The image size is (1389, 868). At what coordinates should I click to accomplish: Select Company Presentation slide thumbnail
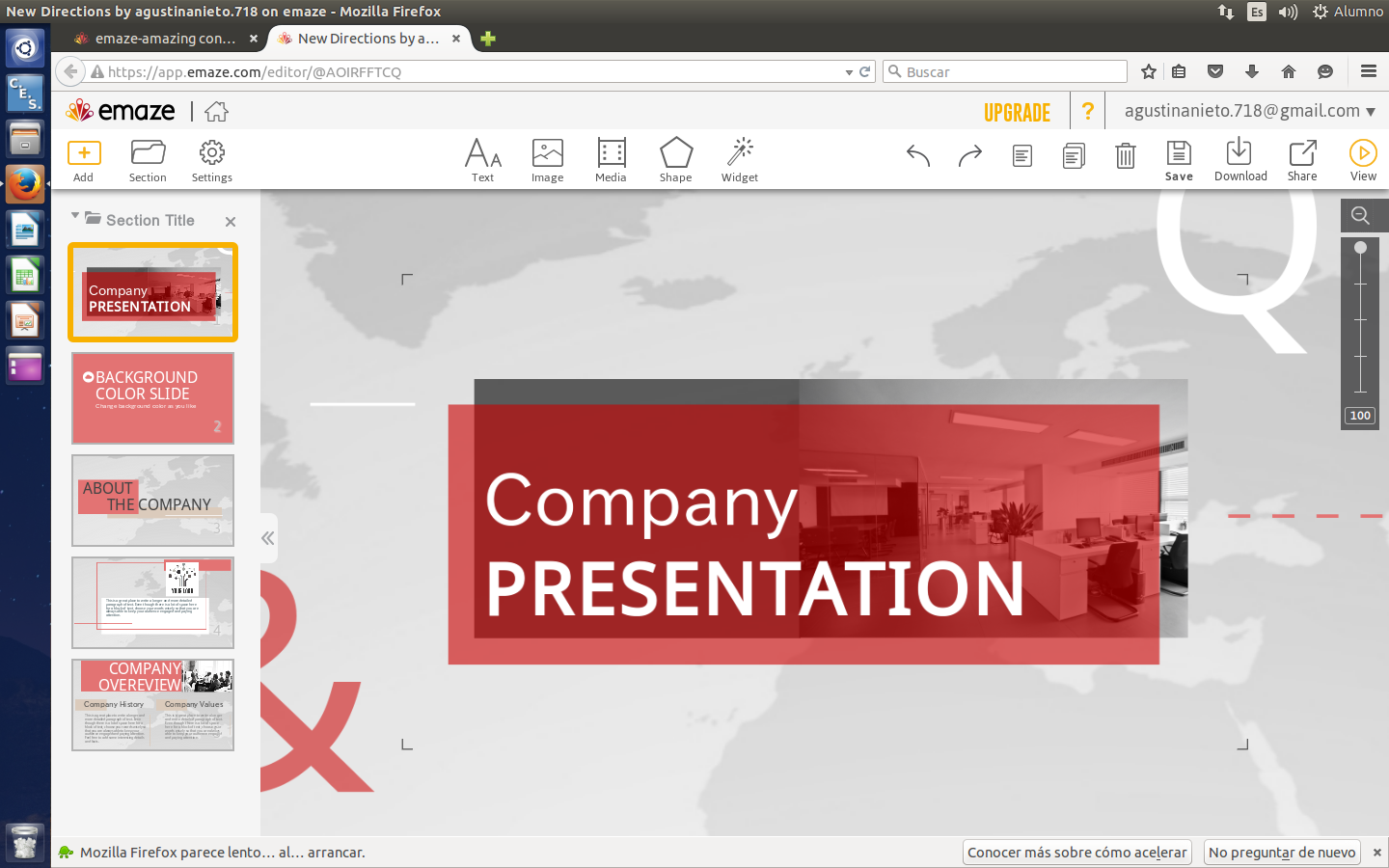[152, 292]
